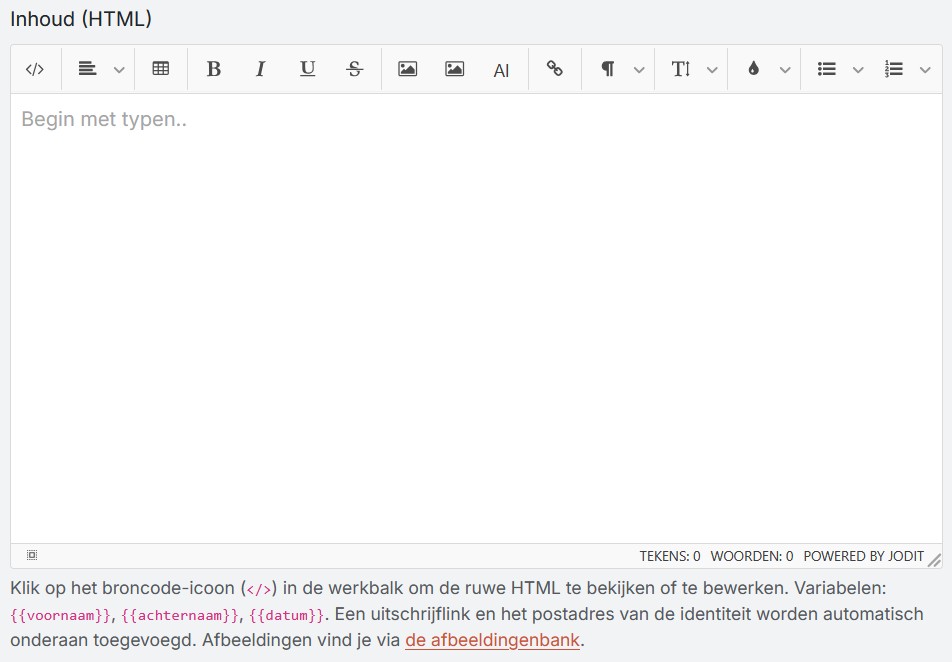Click the {{voornaam}} variable text

click(60, 615)
